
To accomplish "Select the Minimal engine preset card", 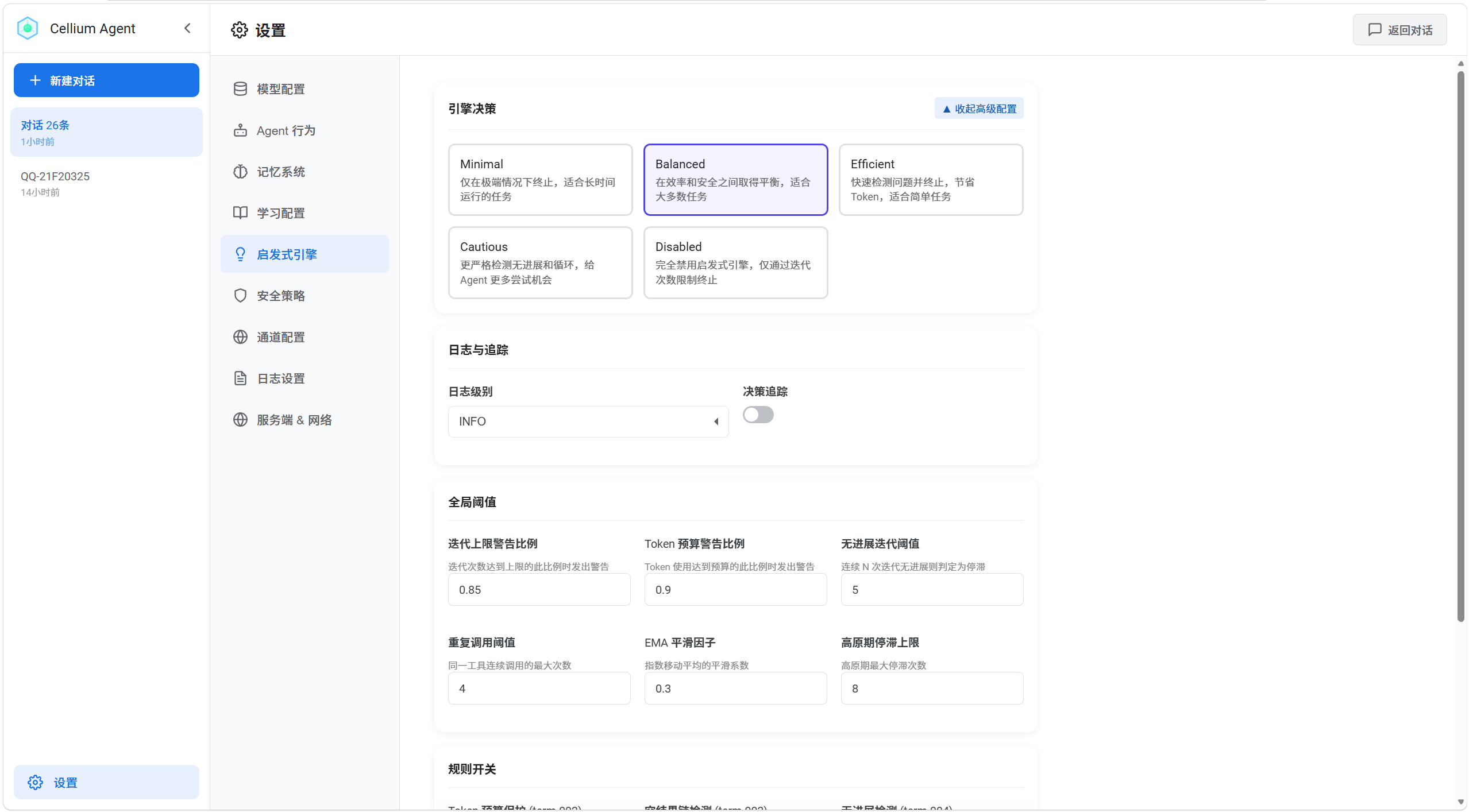I will tap(540, 180).
